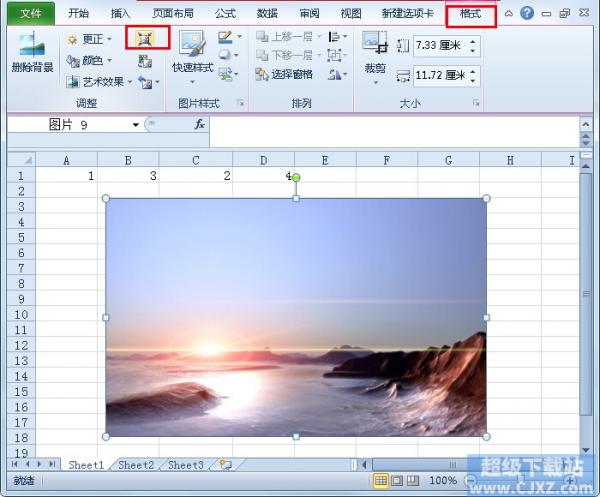Image resolution: width=600 pixels, height=497 pixels.
Task: Click the picture width field 11.72 厘米
Action: (x=440, y=75)
